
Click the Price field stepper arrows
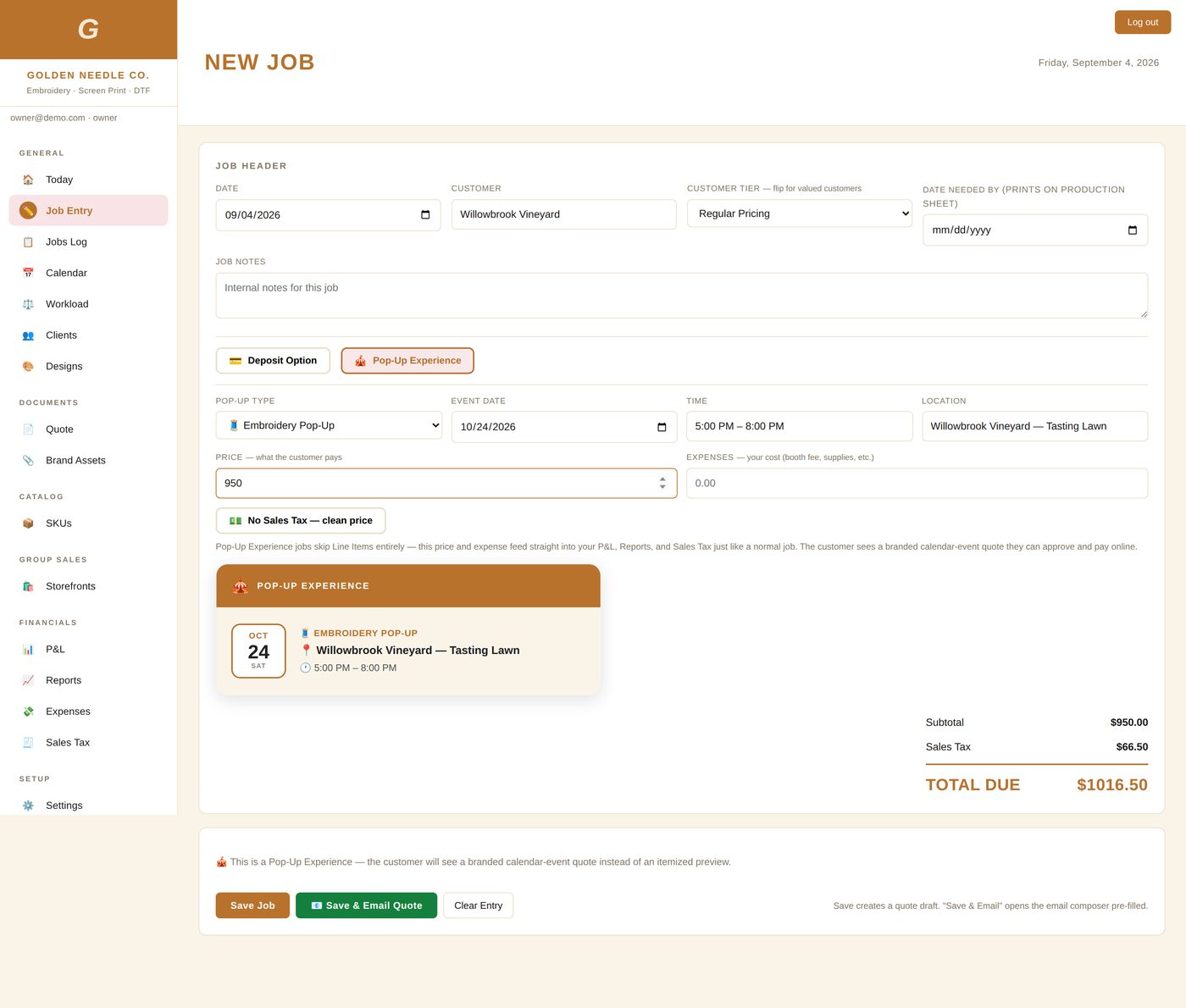click(662, 483)
